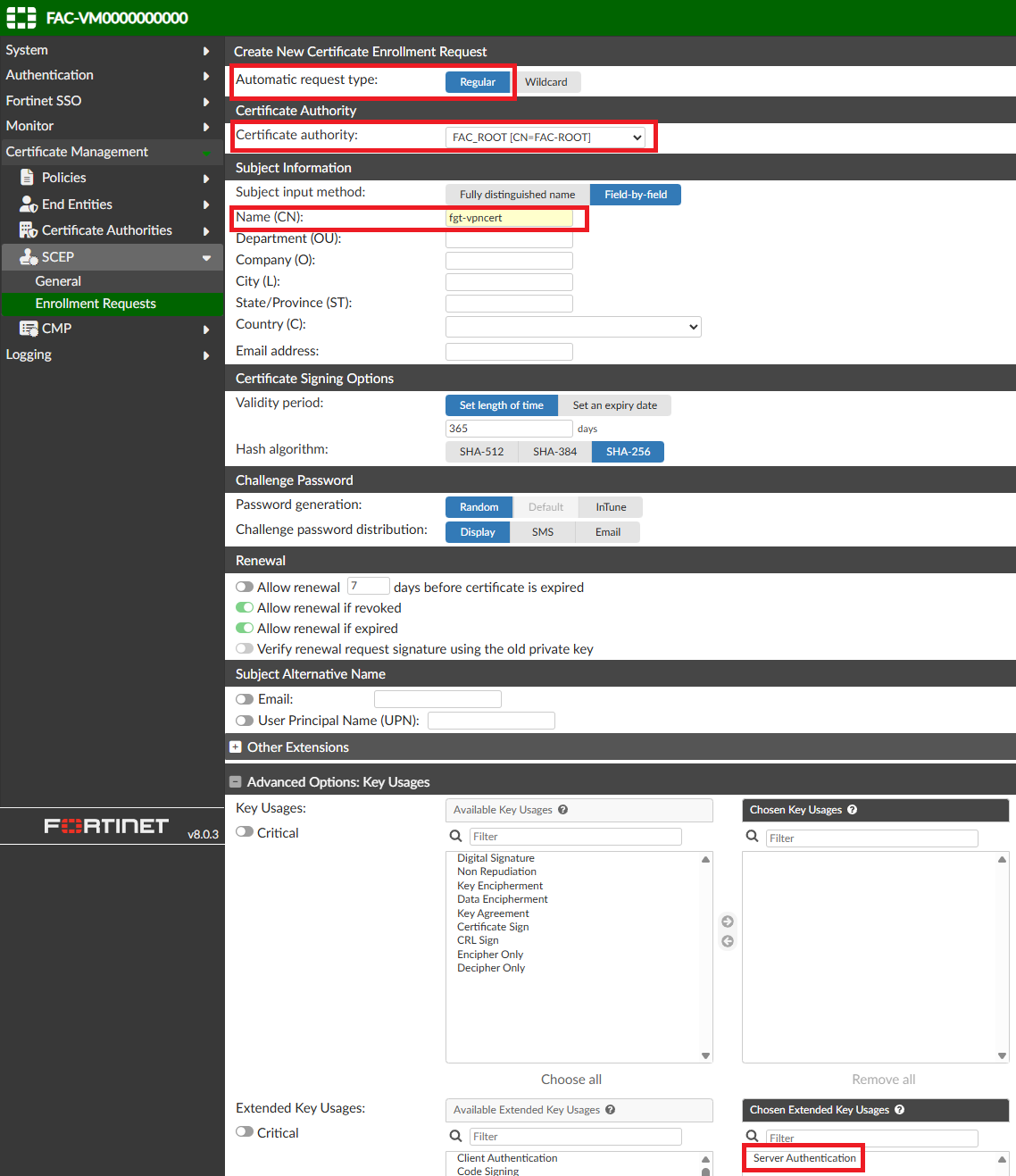The image size is (1016, 1176).
Task: Select Digital Signature key usage
Action: (x=496, y=858)
